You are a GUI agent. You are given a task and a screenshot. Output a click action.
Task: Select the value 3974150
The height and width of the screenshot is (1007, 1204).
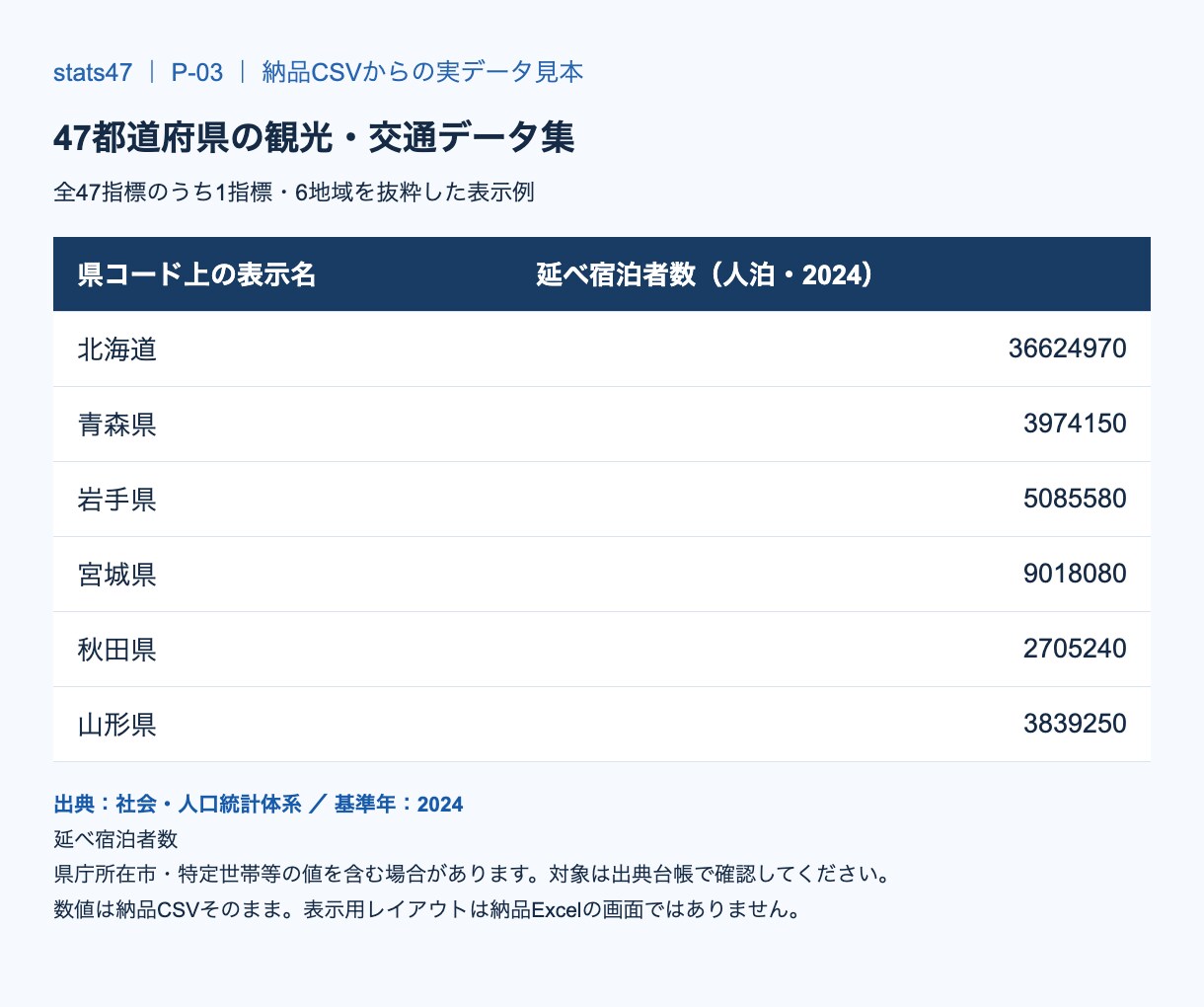[1075, 424]
